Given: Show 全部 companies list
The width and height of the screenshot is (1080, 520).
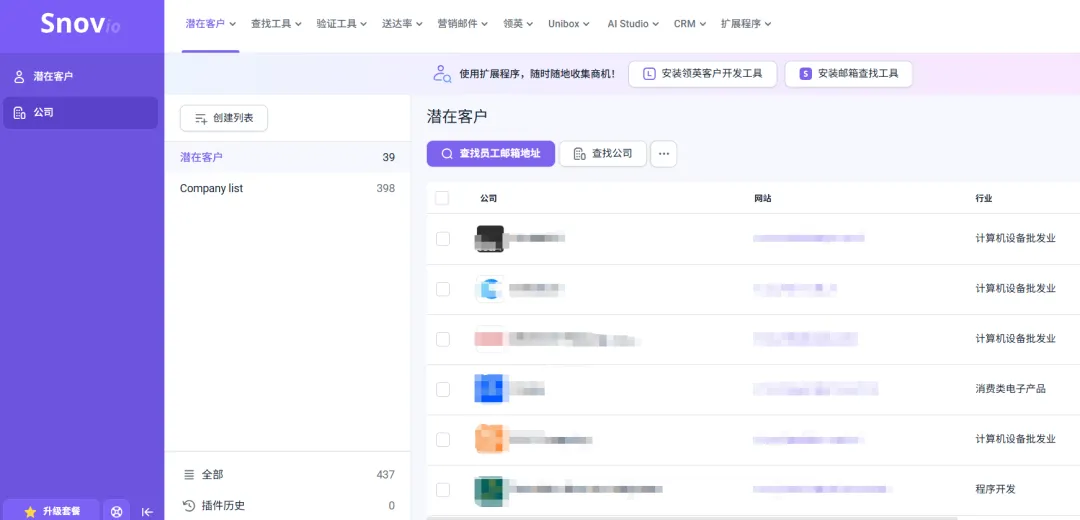Looking at the screenshot, I should (287, 475).
